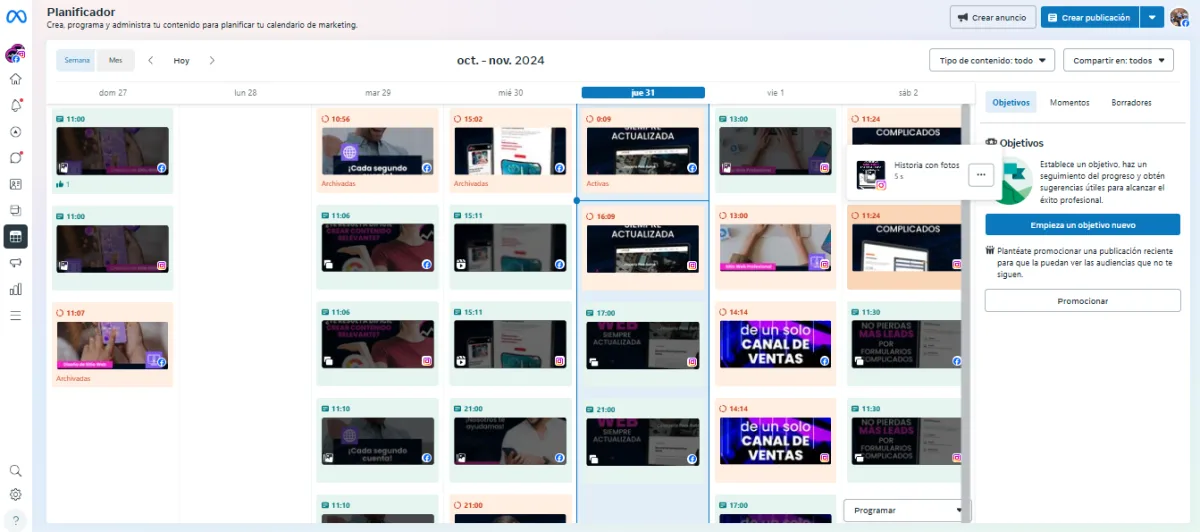The height and width of the screenshot is (532, 1200).
Task: Open the Insights bar chart icon
Action: (x=15, y=289)
